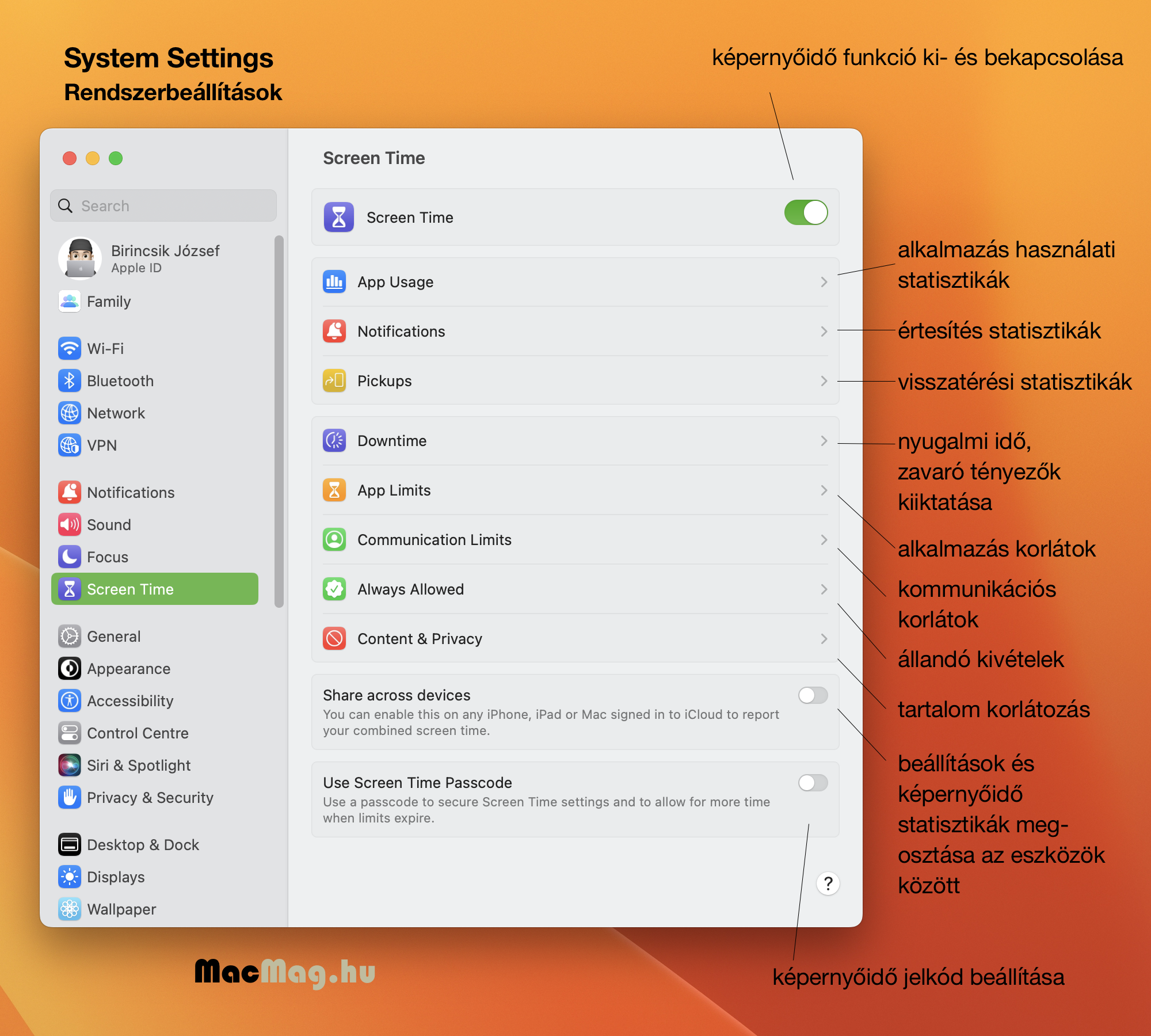Select the Displays sun icon
1151x1036 pixels.
pos(70,877)
